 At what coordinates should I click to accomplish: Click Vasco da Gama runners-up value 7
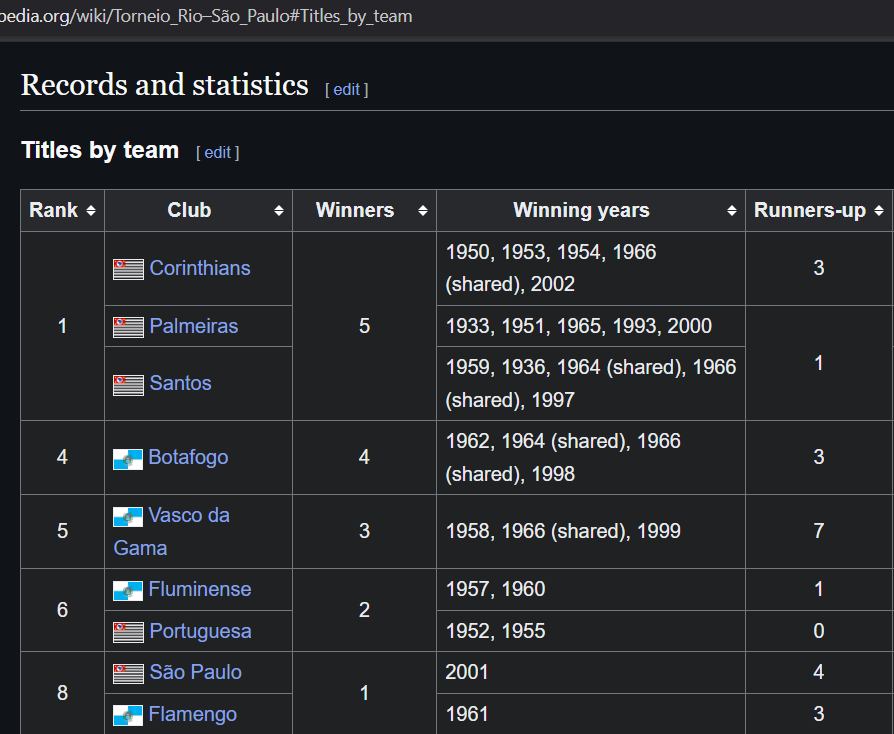click(x=819, y=532)
